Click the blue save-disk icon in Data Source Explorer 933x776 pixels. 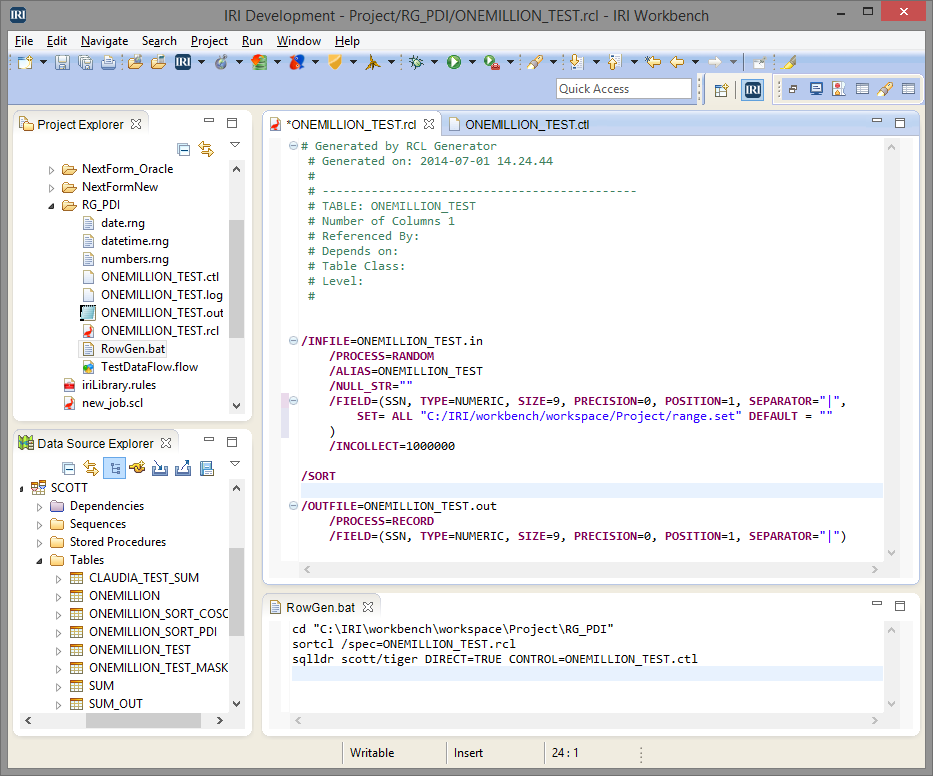pos(206,468)
